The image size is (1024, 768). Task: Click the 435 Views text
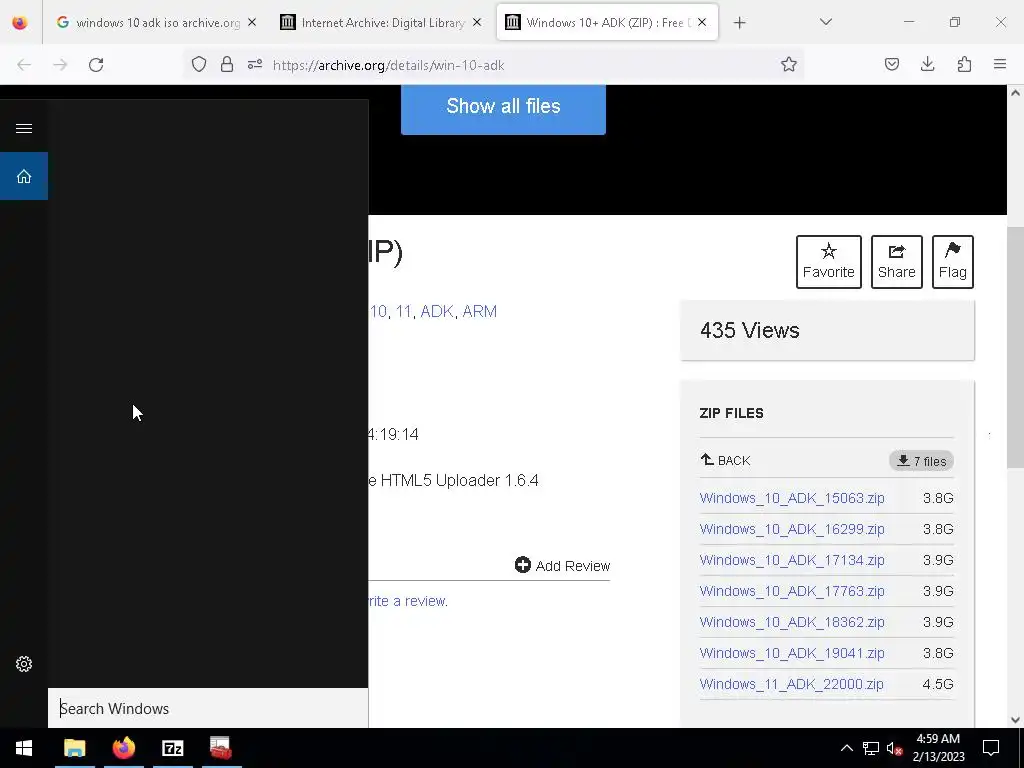pos(750,330)
